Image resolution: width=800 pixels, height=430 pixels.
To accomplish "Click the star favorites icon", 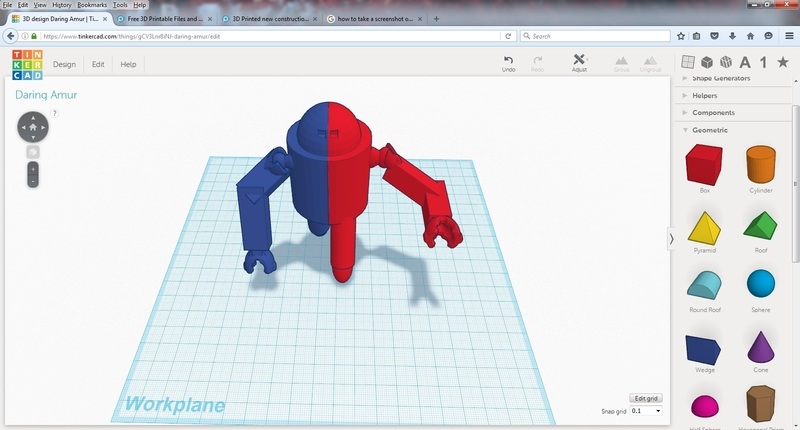I will (x=785, y=62).
